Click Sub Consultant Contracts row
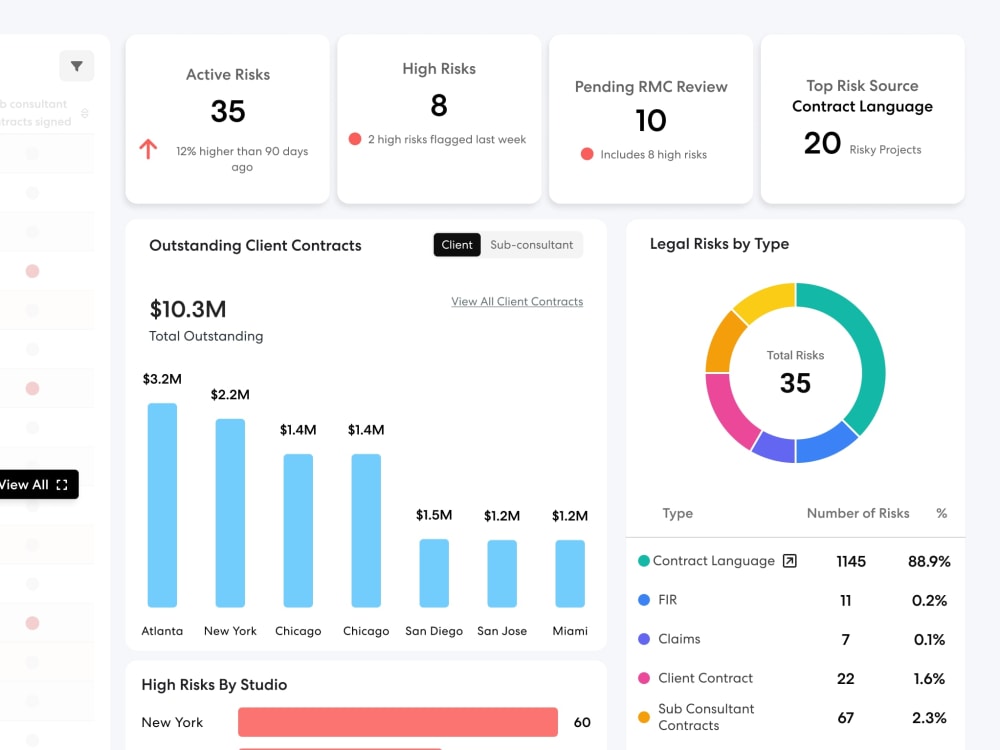 tap(795, 717)
